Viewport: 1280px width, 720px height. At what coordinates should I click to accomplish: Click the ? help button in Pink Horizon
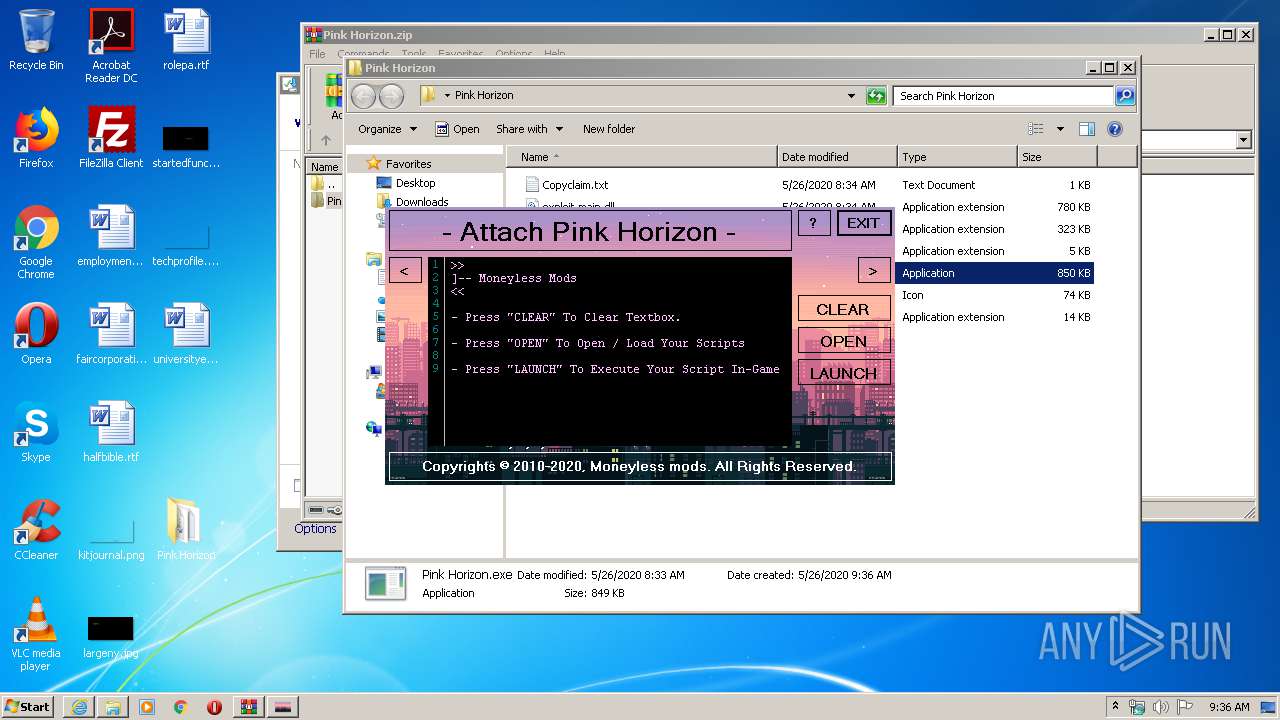point(813,223)
